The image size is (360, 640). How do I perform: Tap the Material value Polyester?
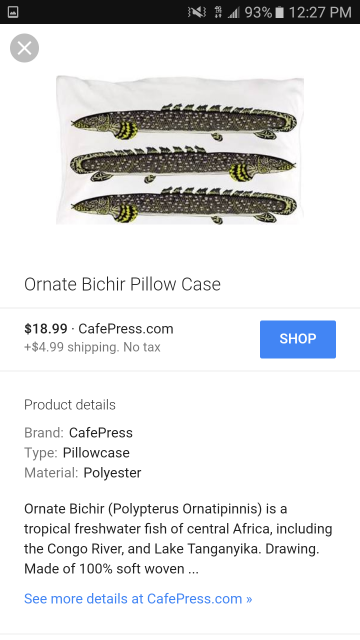coord(112,473)
